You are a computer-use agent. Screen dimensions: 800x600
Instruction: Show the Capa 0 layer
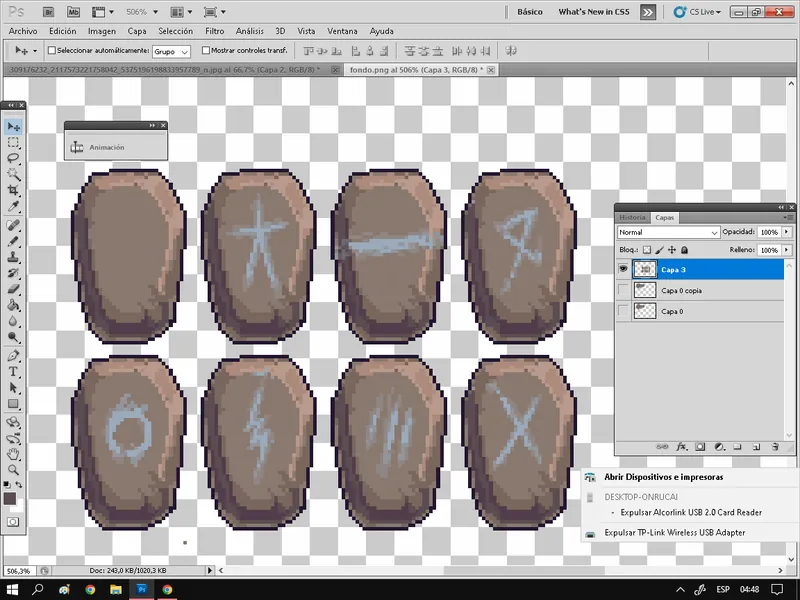pyautogui.click(x=623, y=311)
